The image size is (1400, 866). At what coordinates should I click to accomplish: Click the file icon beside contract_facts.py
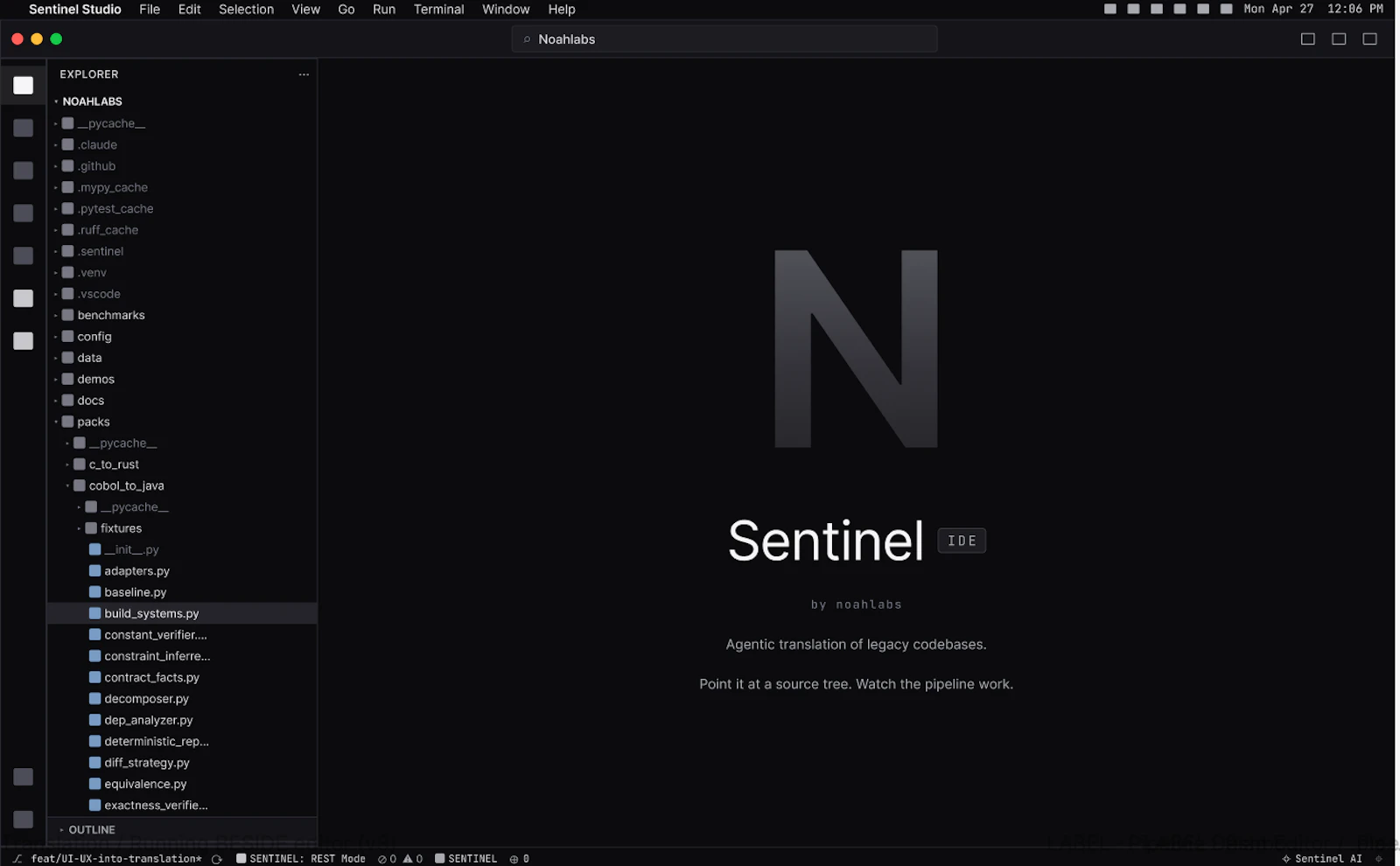pos(95,677)
